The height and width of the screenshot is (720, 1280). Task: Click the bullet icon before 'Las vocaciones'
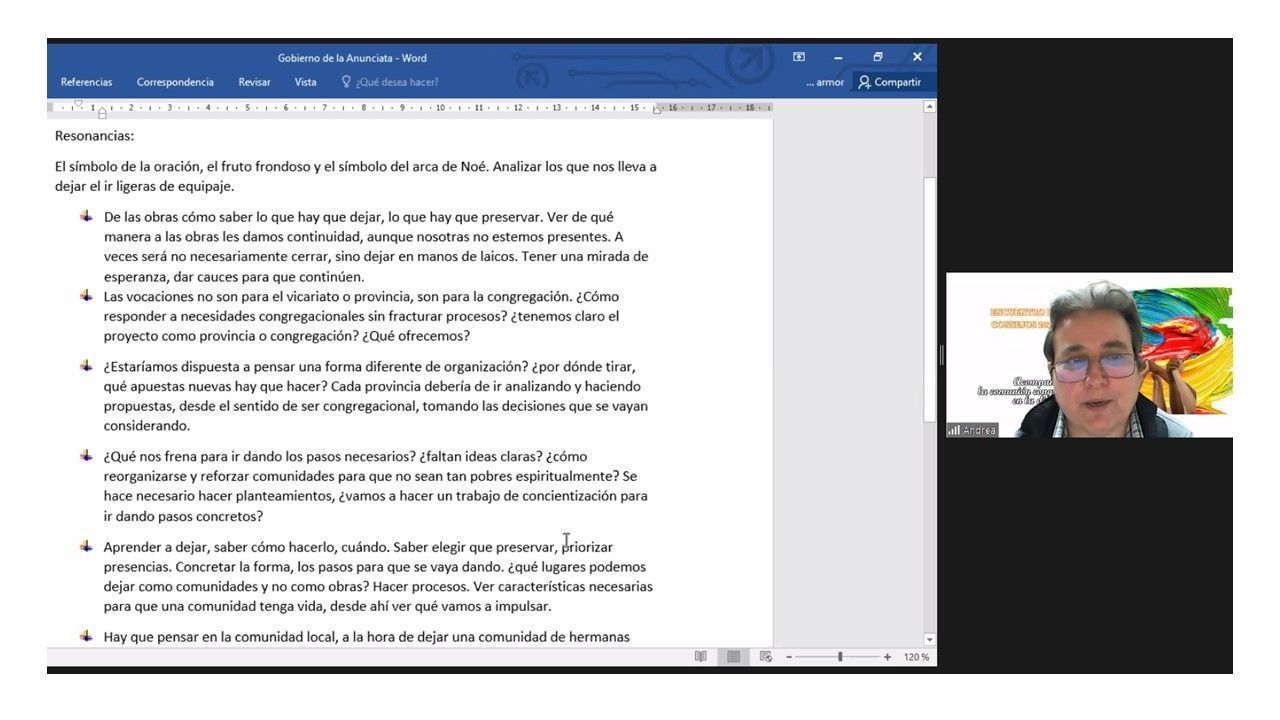[87, 296]
